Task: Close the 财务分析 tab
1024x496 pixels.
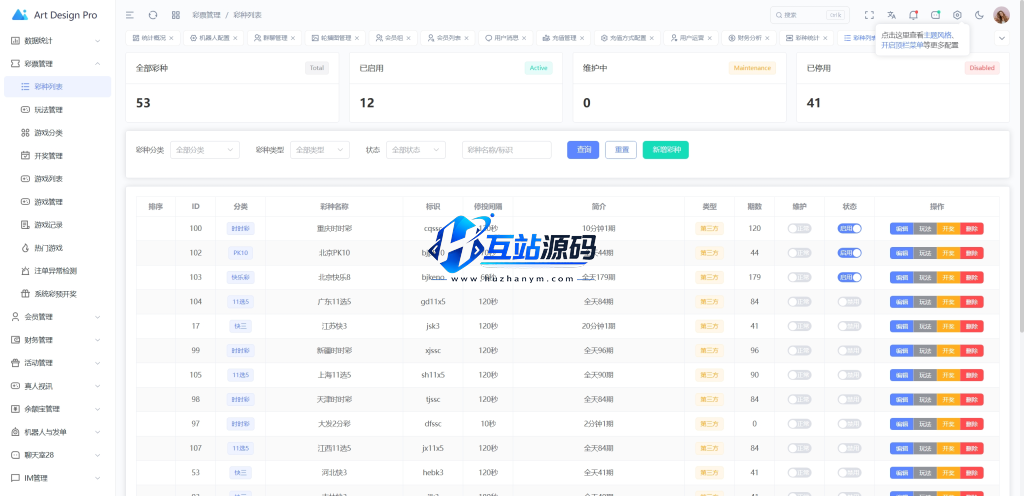Action: click(767, 38)
